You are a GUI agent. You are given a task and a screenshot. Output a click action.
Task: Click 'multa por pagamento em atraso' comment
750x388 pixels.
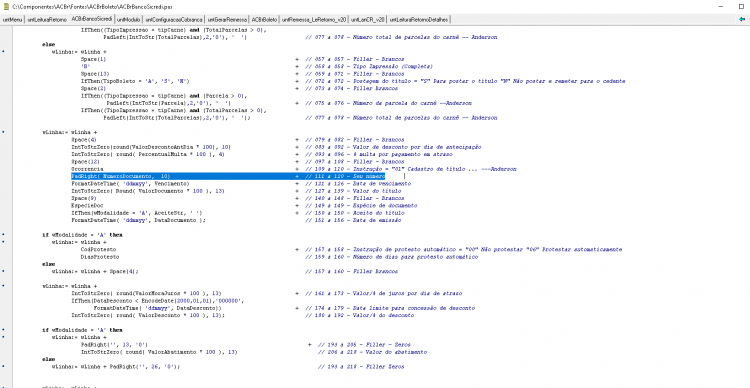click(x=407, y=155)
